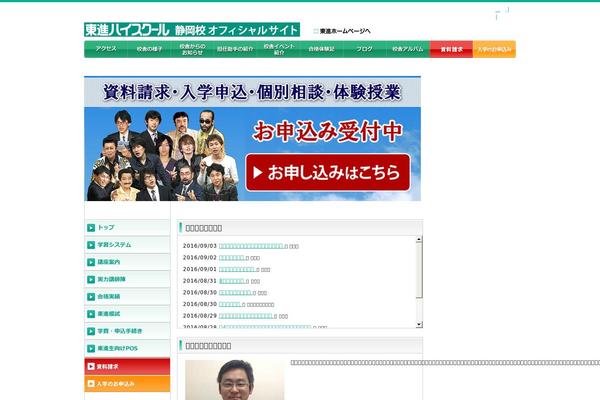Select 東進生向けPOS in the left sidebar

click(x=127, y=348)
